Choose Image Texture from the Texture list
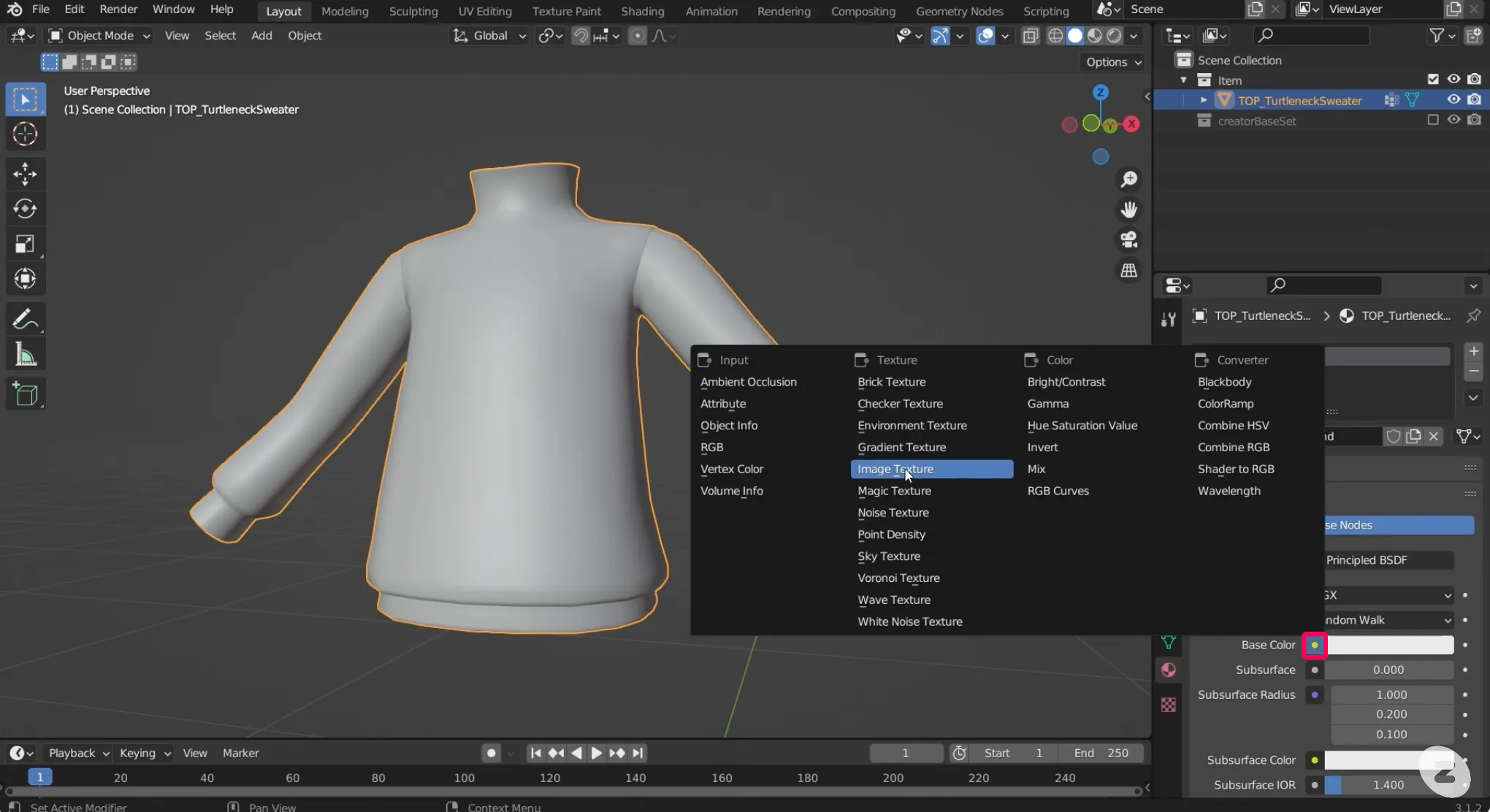The width and height of the screenshot is (1490, 812). [x=931, y=469]
